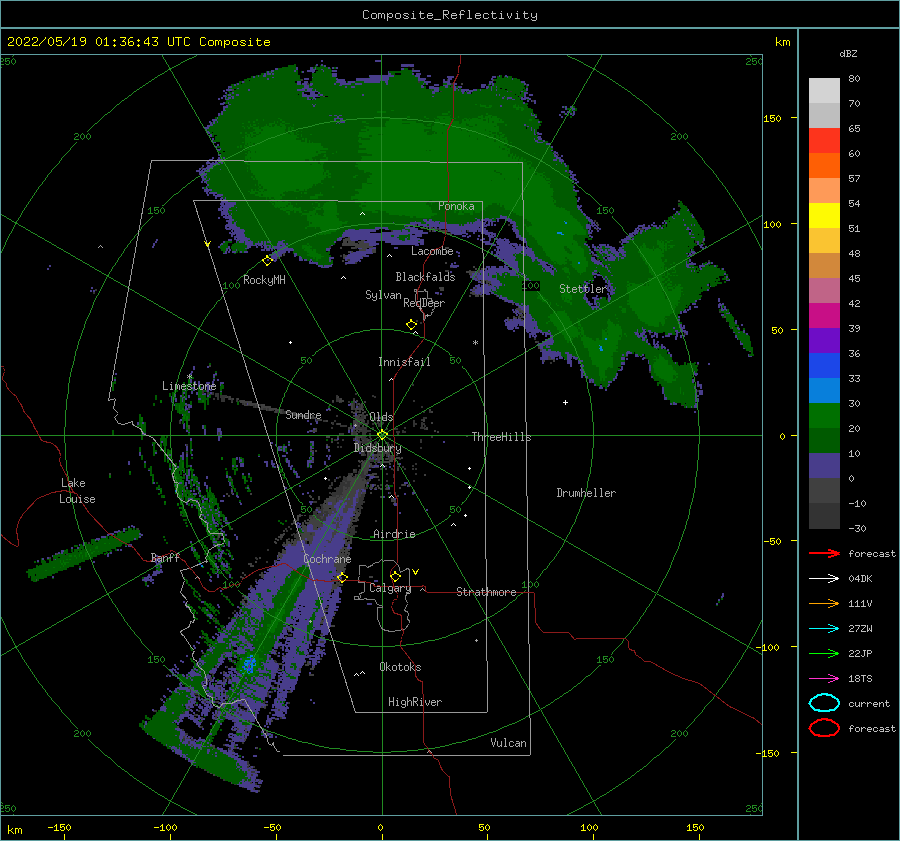Viewport: 900px width, 841px height.
Task: Pick the bright red 65 dBZ swatch
Action: 824,141
